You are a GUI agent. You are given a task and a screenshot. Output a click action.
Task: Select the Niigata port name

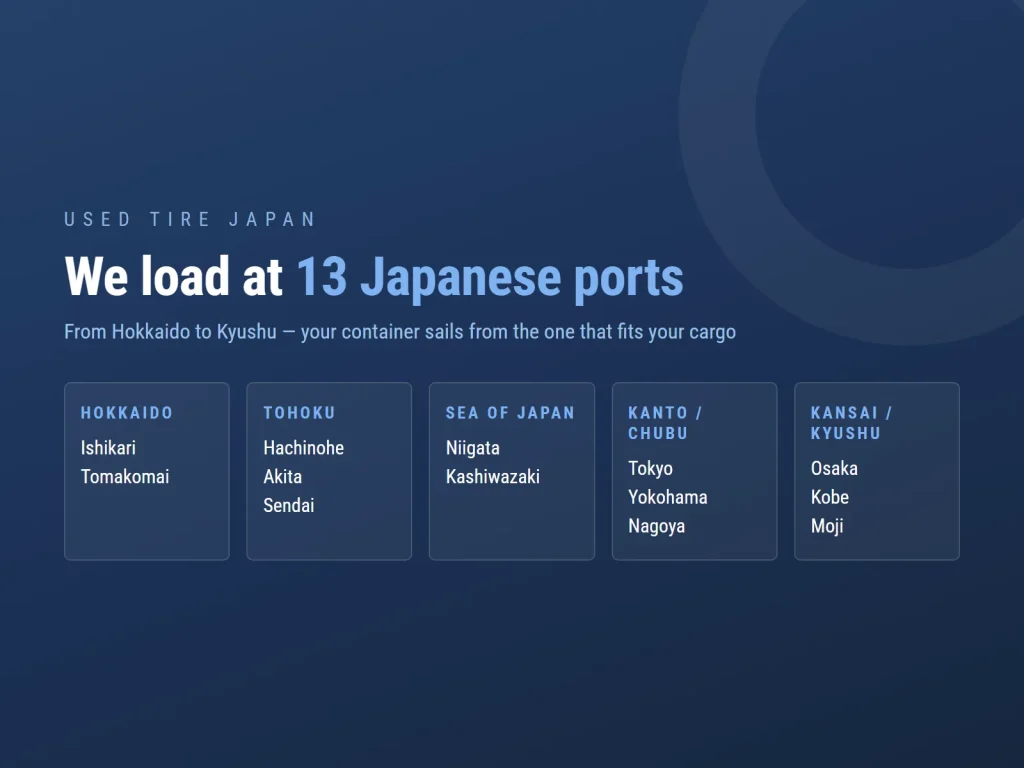(473, 448)
